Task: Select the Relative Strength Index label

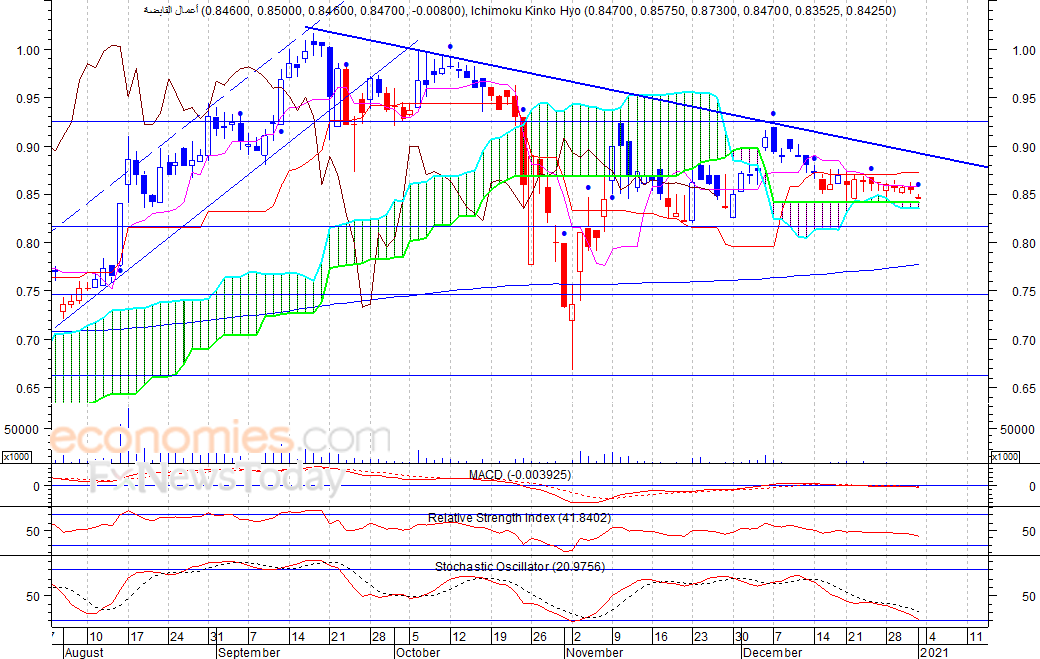Action: [520, 518]
